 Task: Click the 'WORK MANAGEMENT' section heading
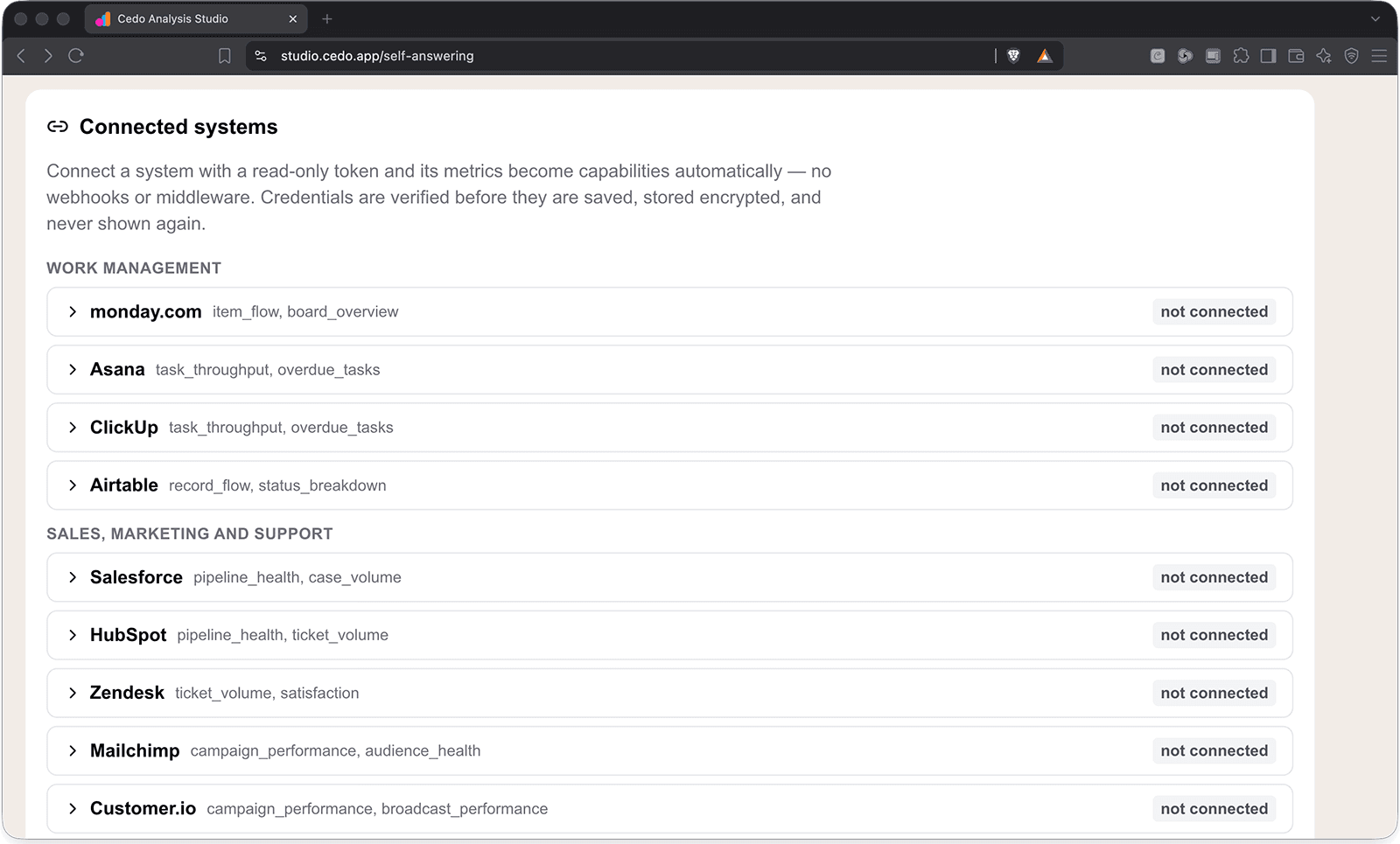134,269
